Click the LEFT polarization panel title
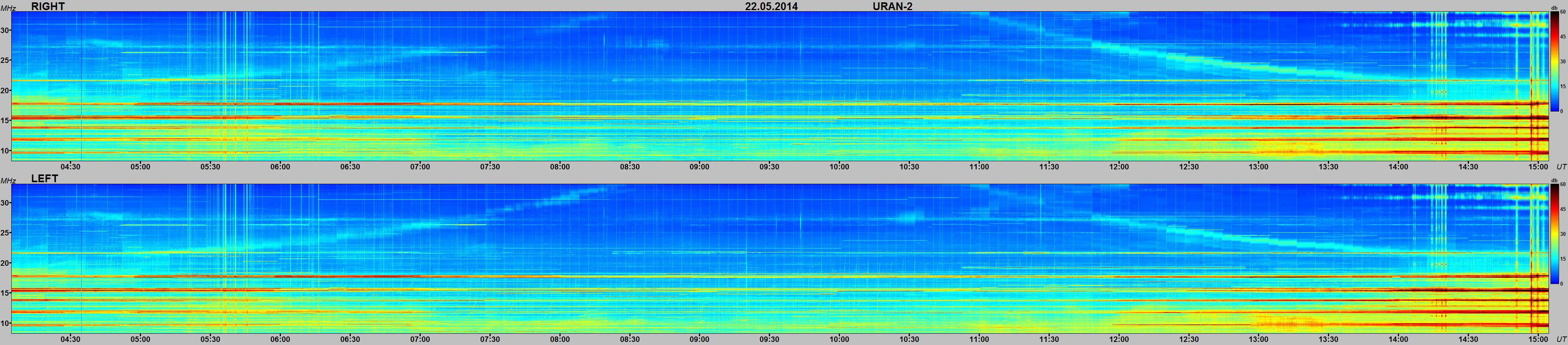 44,179
